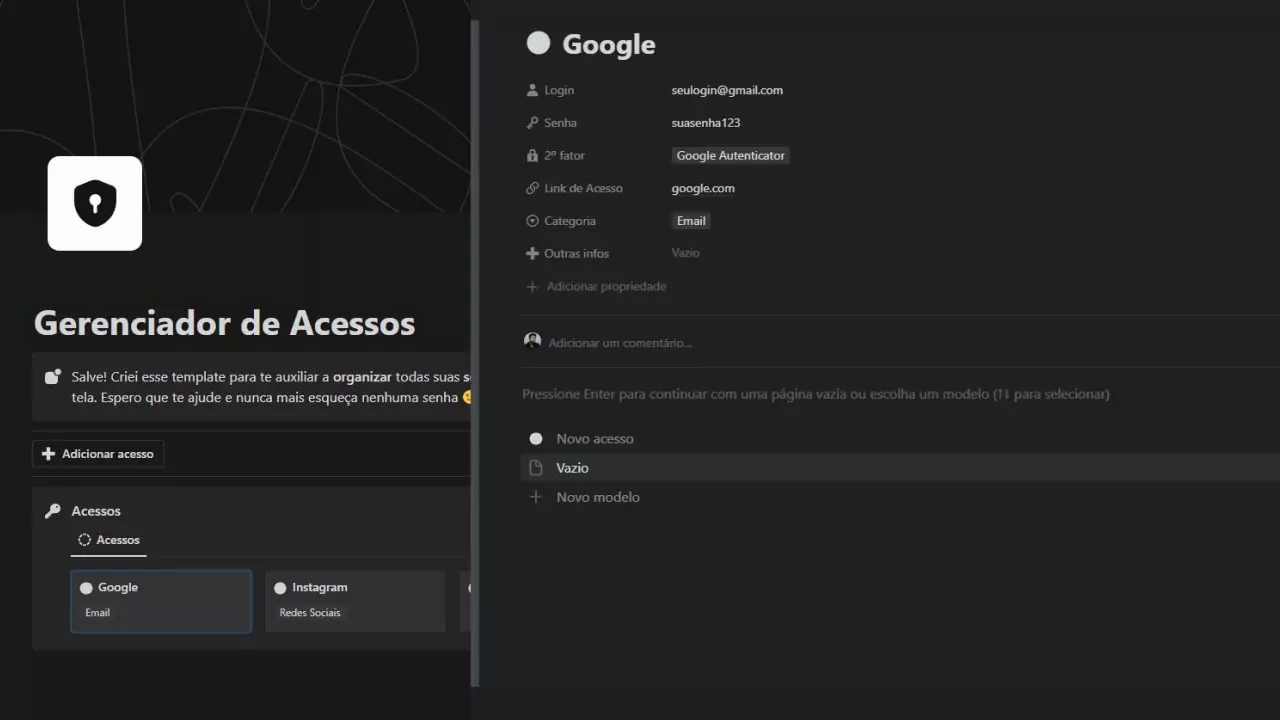
Task: Click the 2º fator padlock icon
Action: coord(532,156)
